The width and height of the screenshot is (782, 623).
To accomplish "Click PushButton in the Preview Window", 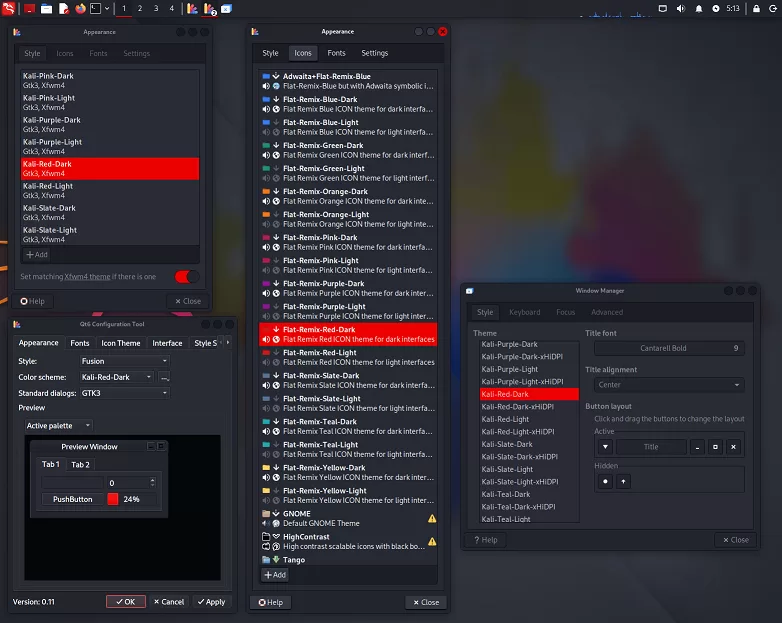I will 73,499.
